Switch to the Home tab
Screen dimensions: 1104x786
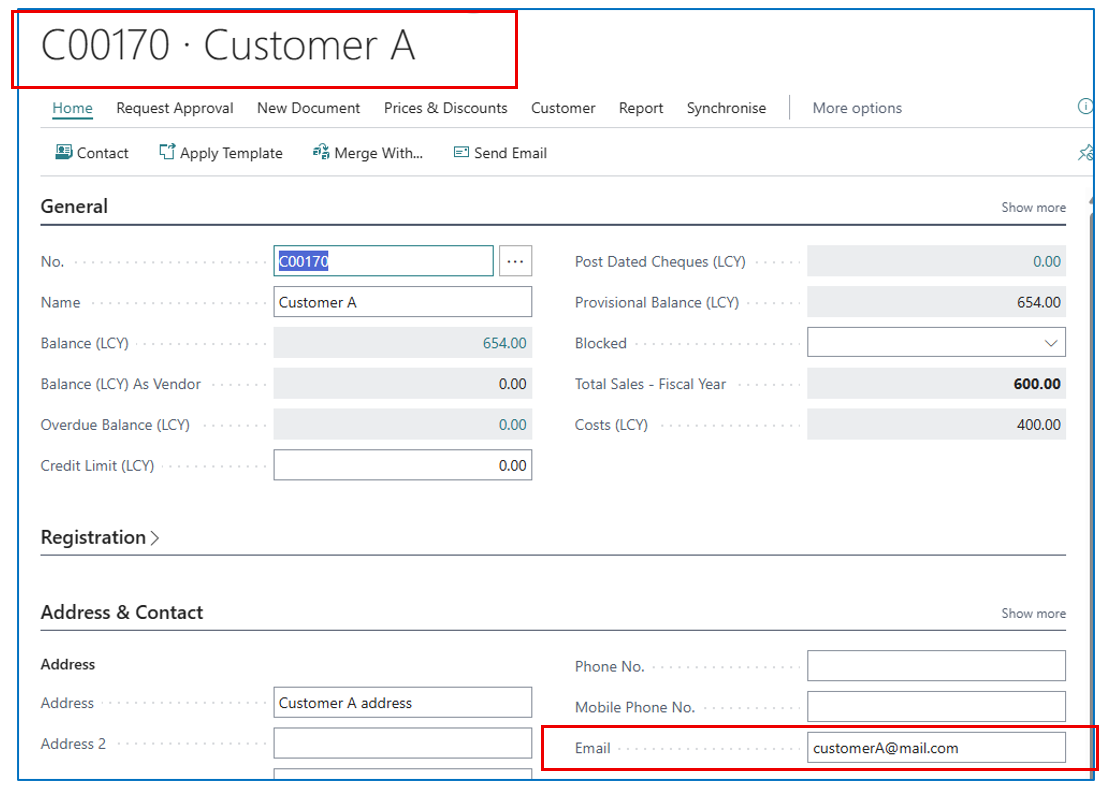pos(72,108)
